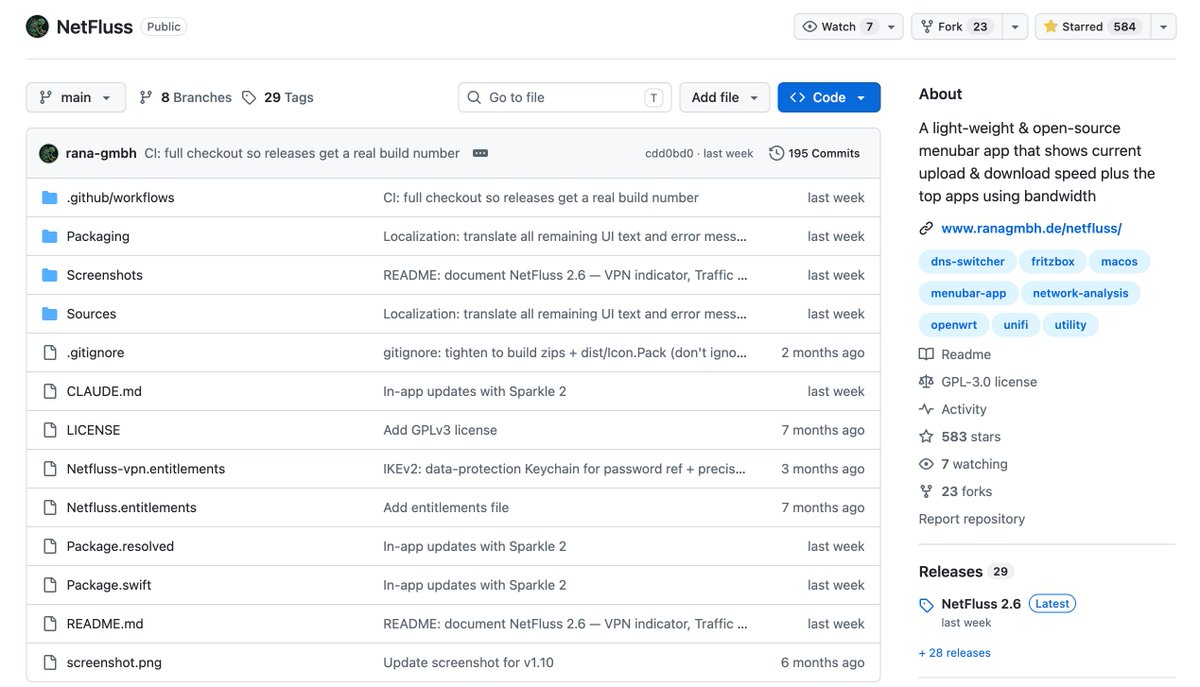Viewport: 1200px width, 687px height.
Task: Open the 195 Commits history
Action: (814, 153)
